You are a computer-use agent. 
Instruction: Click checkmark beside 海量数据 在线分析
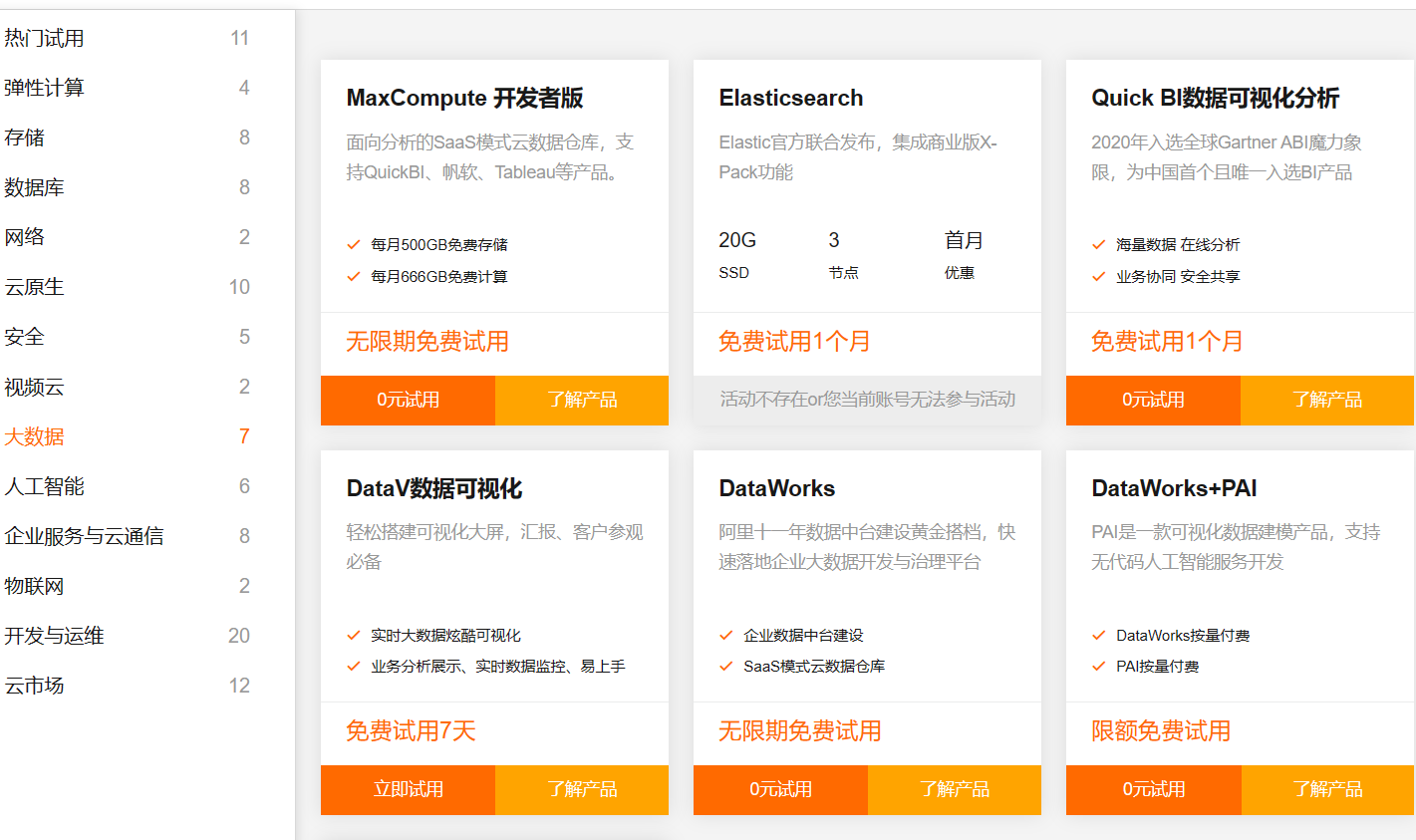1098,244
